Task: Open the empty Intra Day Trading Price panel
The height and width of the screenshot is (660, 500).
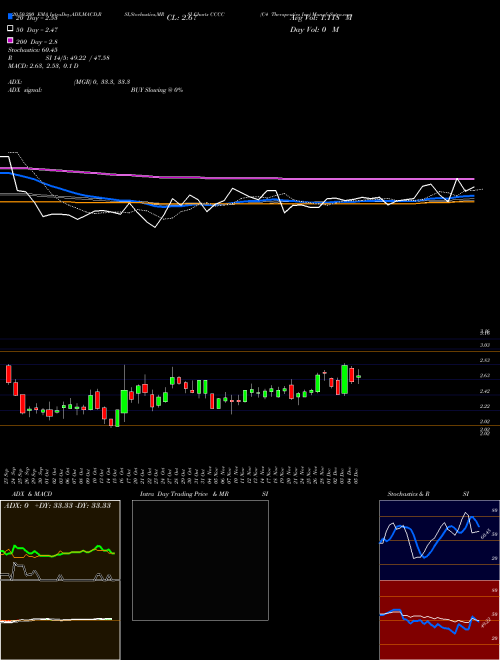Action: 200,560
